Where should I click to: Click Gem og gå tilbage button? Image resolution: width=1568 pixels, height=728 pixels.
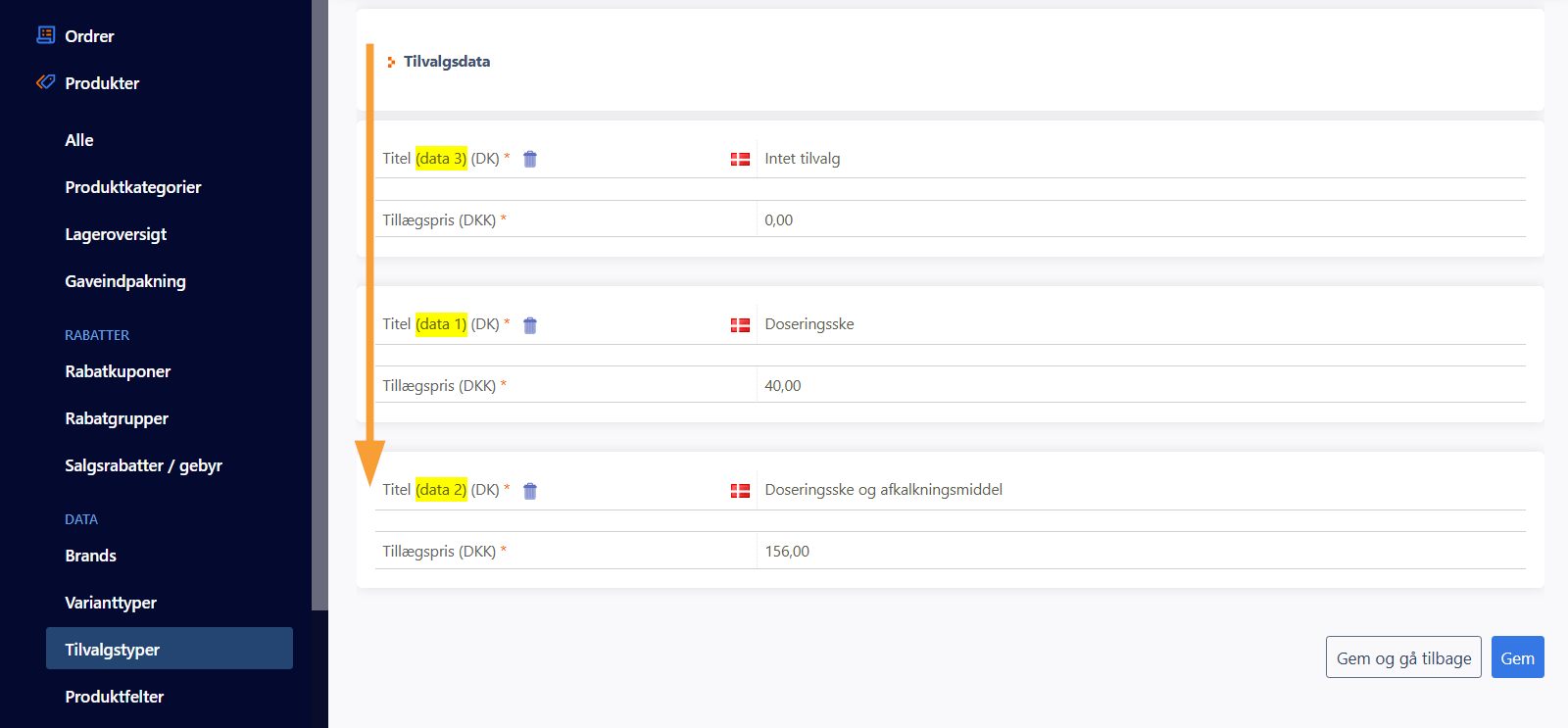[1402, 657]
